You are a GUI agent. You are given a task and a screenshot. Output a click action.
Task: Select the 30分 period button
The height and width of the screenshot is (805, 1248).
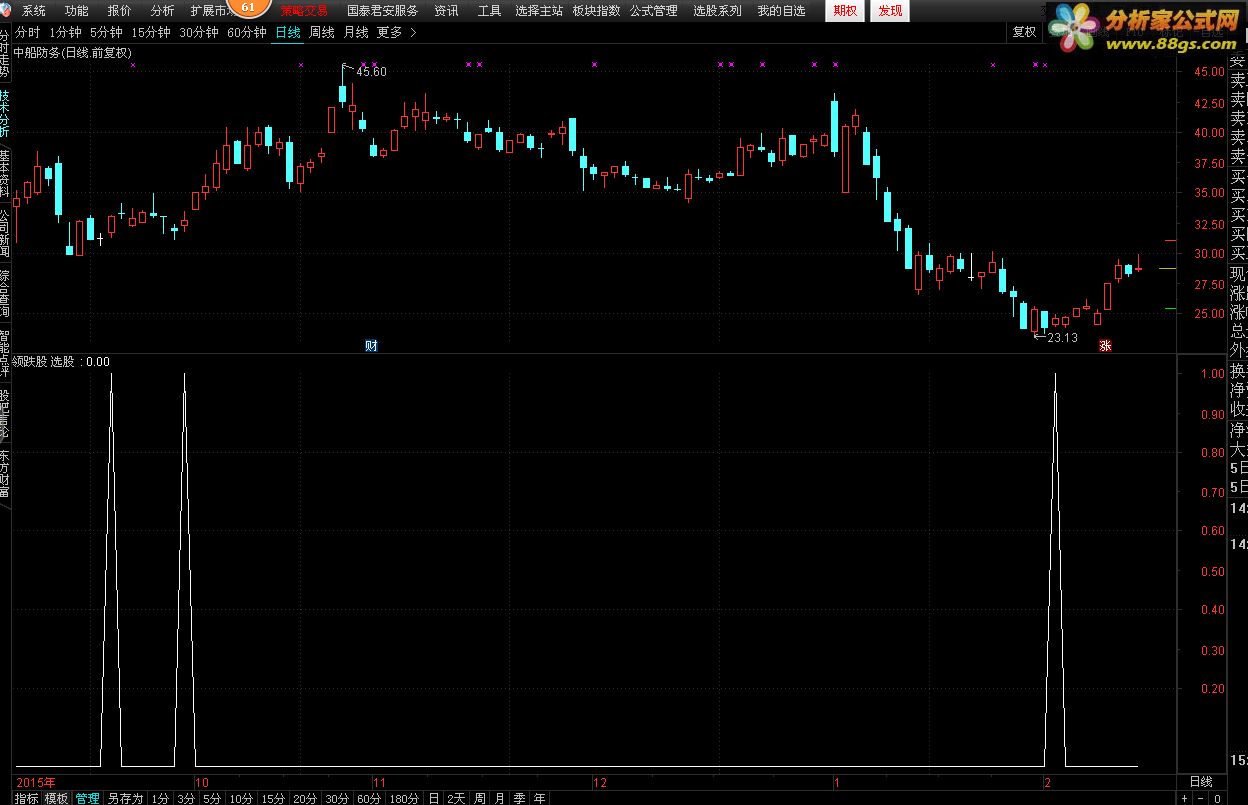pos(337,798)
